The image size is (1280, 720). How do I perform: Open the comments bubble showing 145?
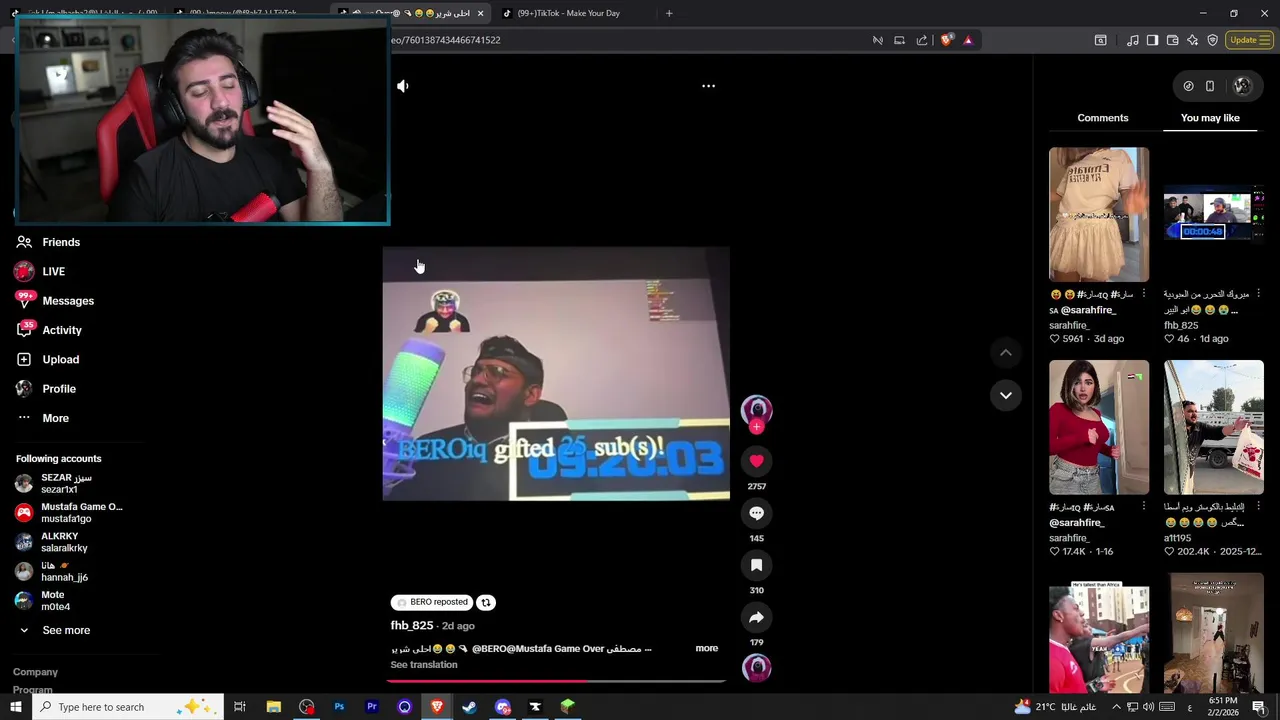click(756, 513)
